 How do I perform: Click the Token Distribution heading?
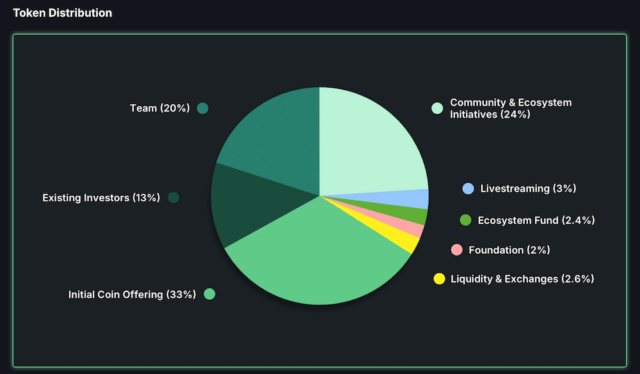tap(62, 13)
